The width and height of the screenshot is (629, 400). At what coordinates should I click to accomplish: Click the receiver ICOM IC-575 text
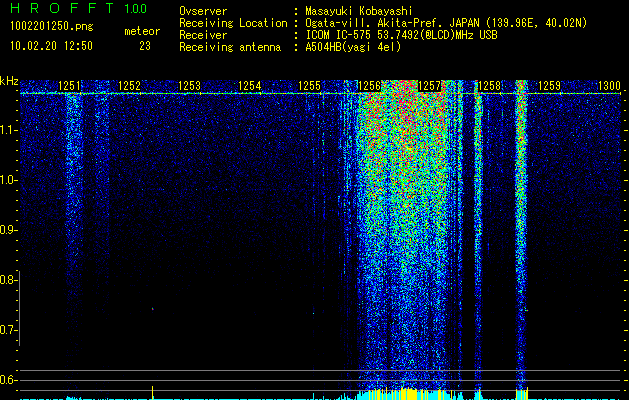[x=401, y=35]
